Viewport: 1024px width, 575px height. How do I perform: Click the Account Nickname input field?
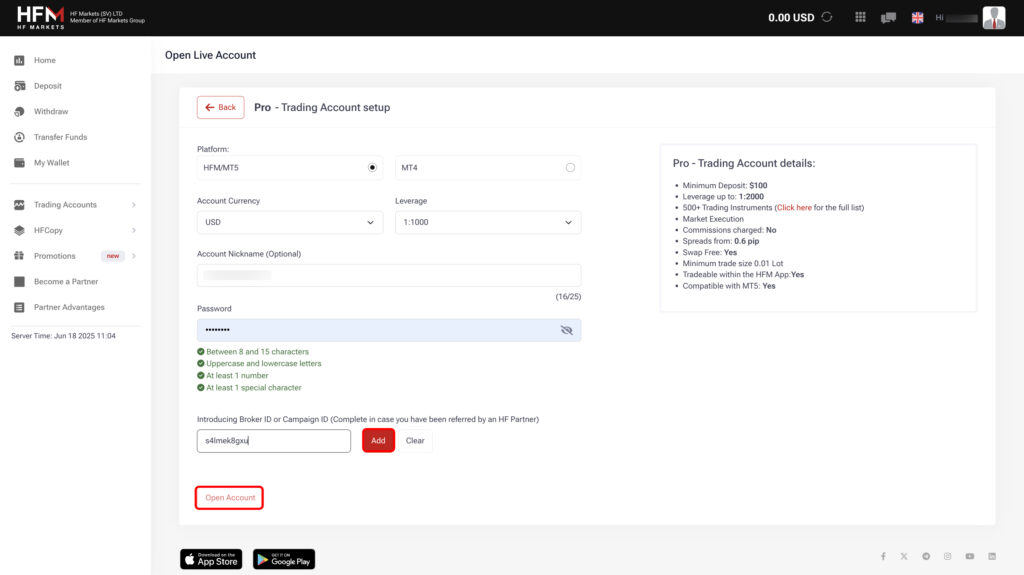[x=389, y=275]
